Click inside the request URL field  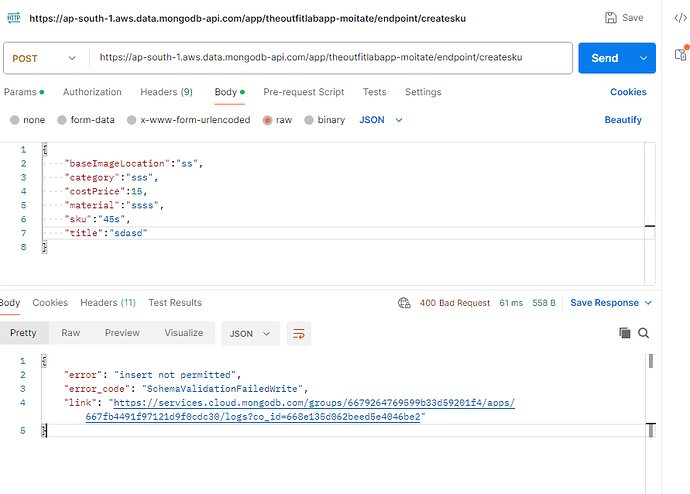click(330, 58)
